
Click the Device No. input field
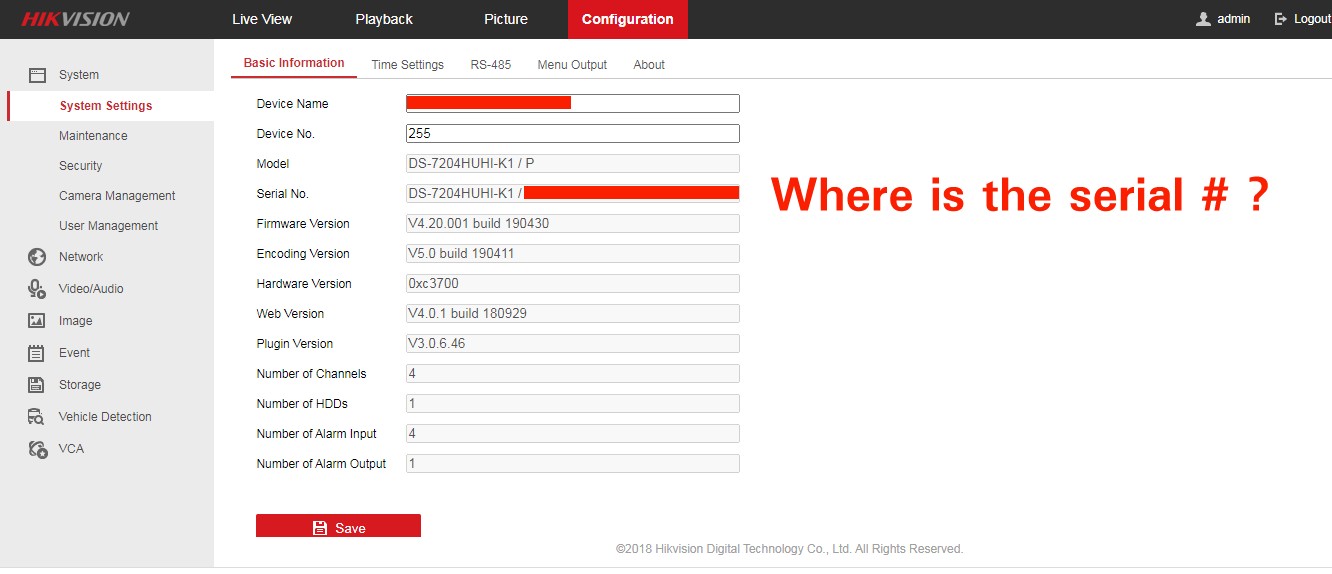[572, 133]
